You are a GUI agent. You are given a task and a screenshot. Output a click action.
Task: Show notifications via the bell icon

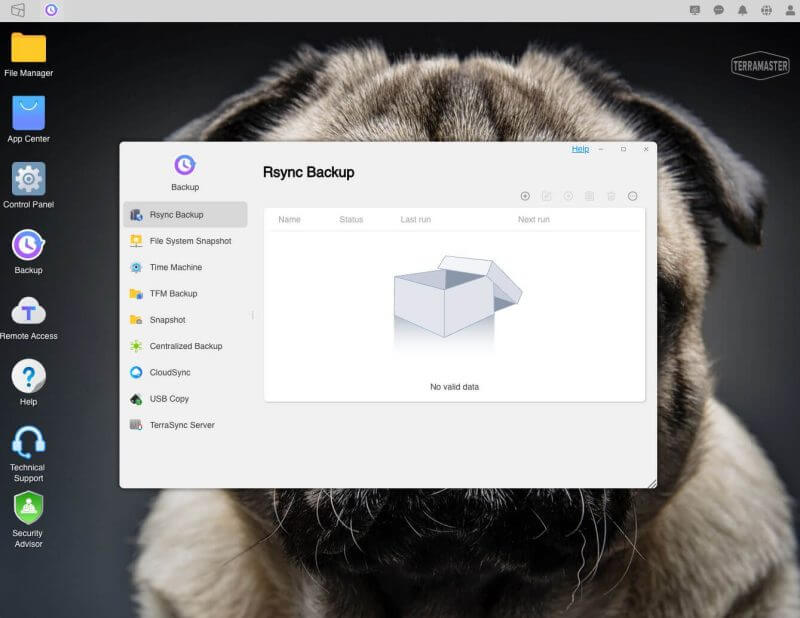pyautogui.click(x=742, y=10)
